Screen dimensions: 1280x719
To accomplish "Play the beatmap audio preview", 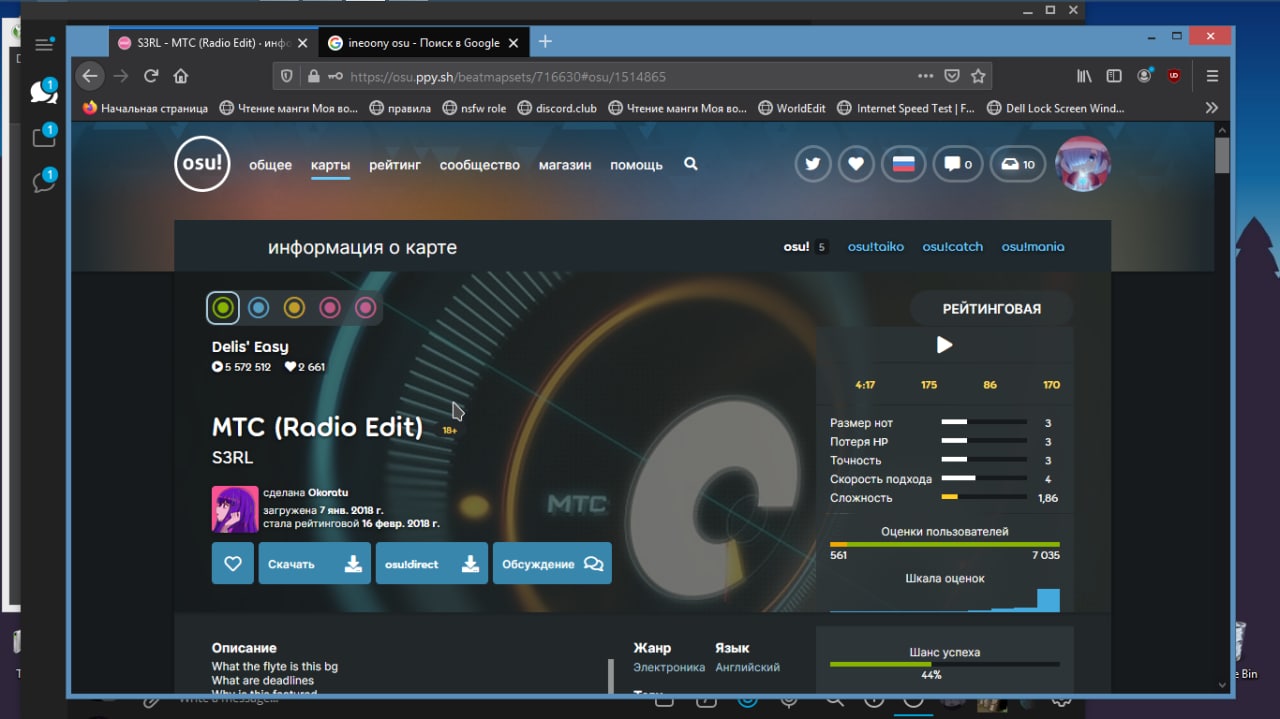I will [x=944, y=345].
